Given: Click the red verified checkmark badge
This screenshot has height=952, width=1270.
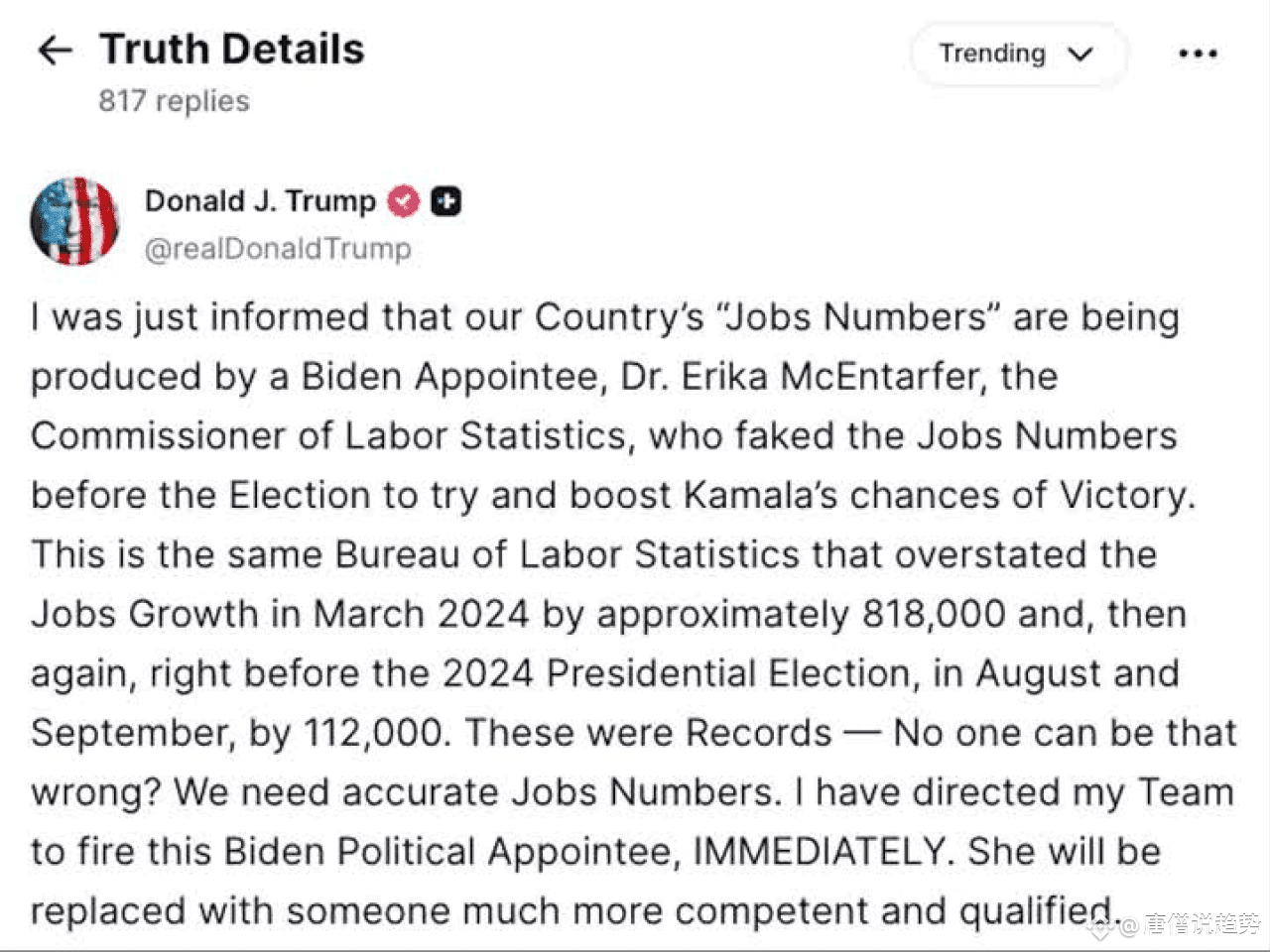Looking at the screenshot, I should 403,201.
